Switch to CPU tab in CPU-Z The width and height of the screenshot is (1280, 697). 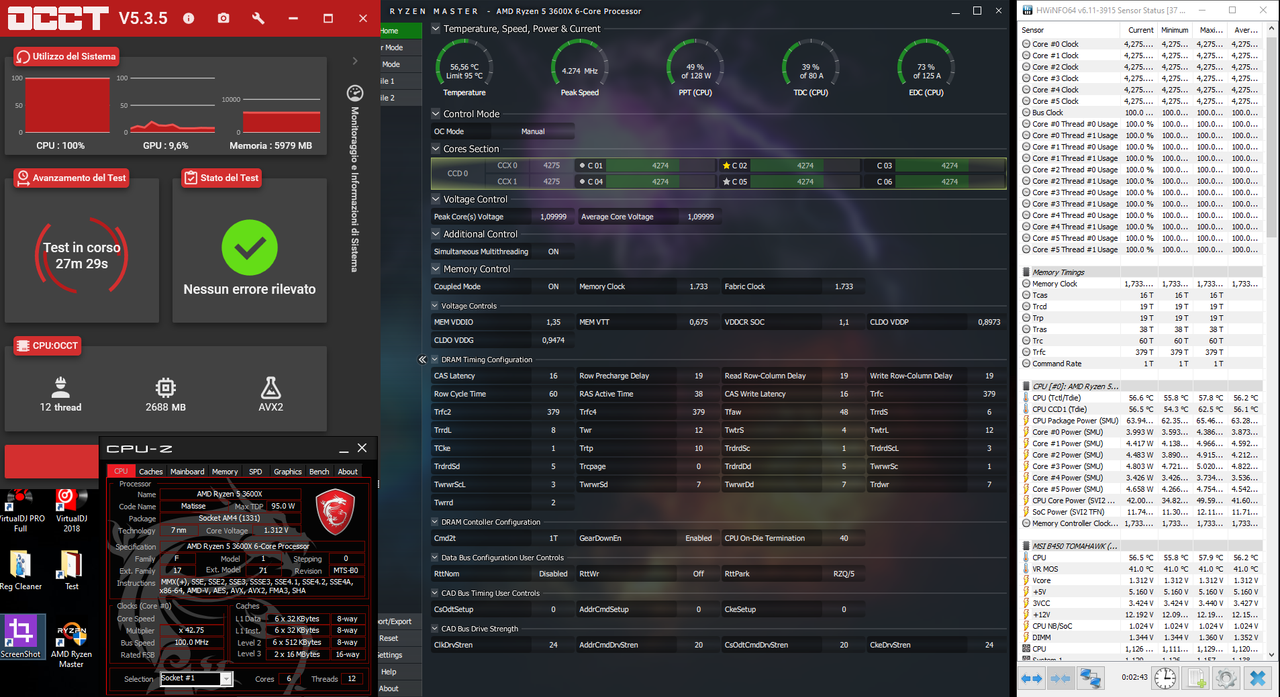(x=121, y=471)
